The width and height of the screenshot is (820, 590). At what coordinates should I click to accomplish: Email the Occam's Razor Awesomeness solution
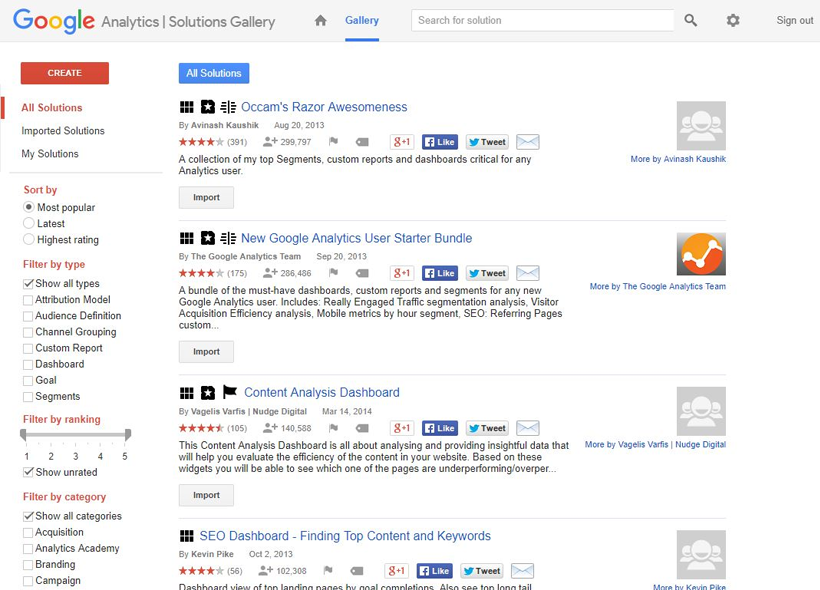click(x=528, y=142)
